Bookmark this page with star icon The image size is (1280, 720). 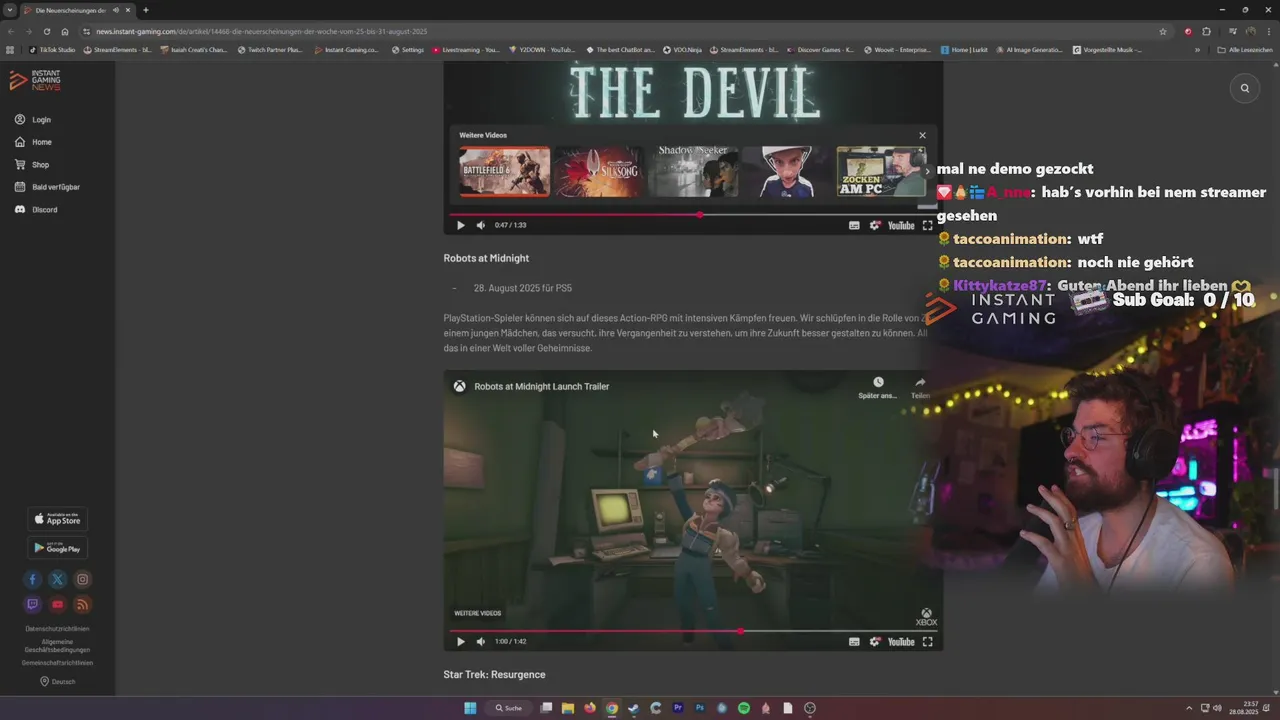click(x=1163, y=31)
